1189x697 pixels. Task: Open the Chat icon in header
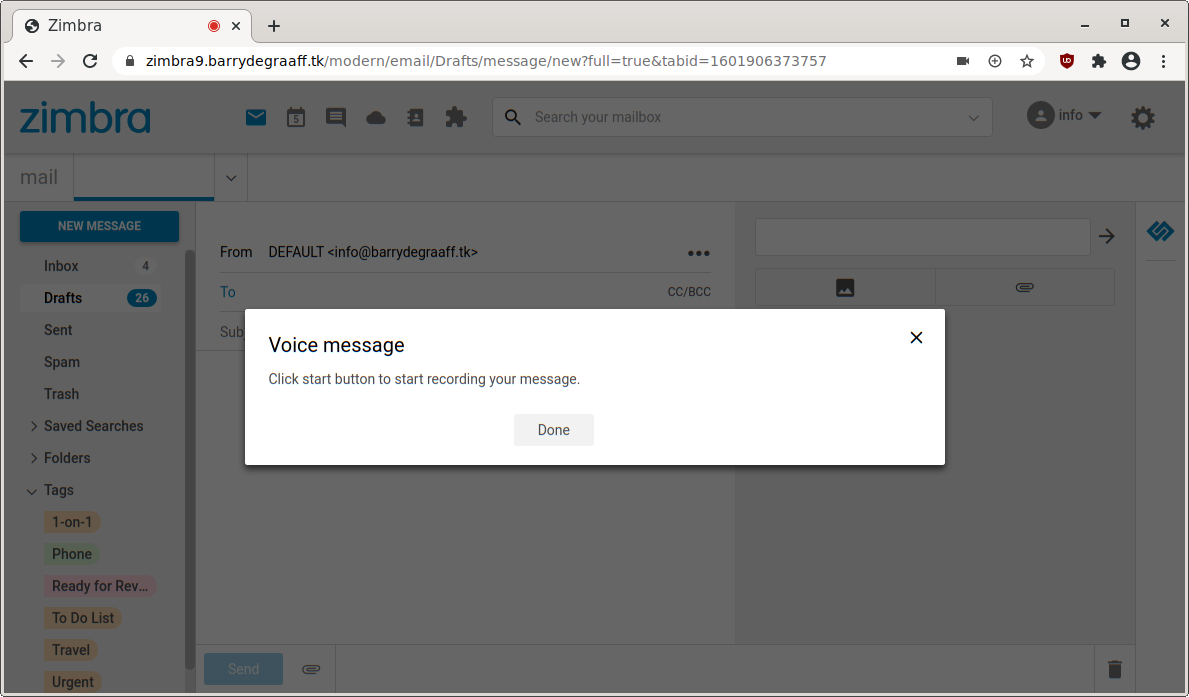point(336,118)
